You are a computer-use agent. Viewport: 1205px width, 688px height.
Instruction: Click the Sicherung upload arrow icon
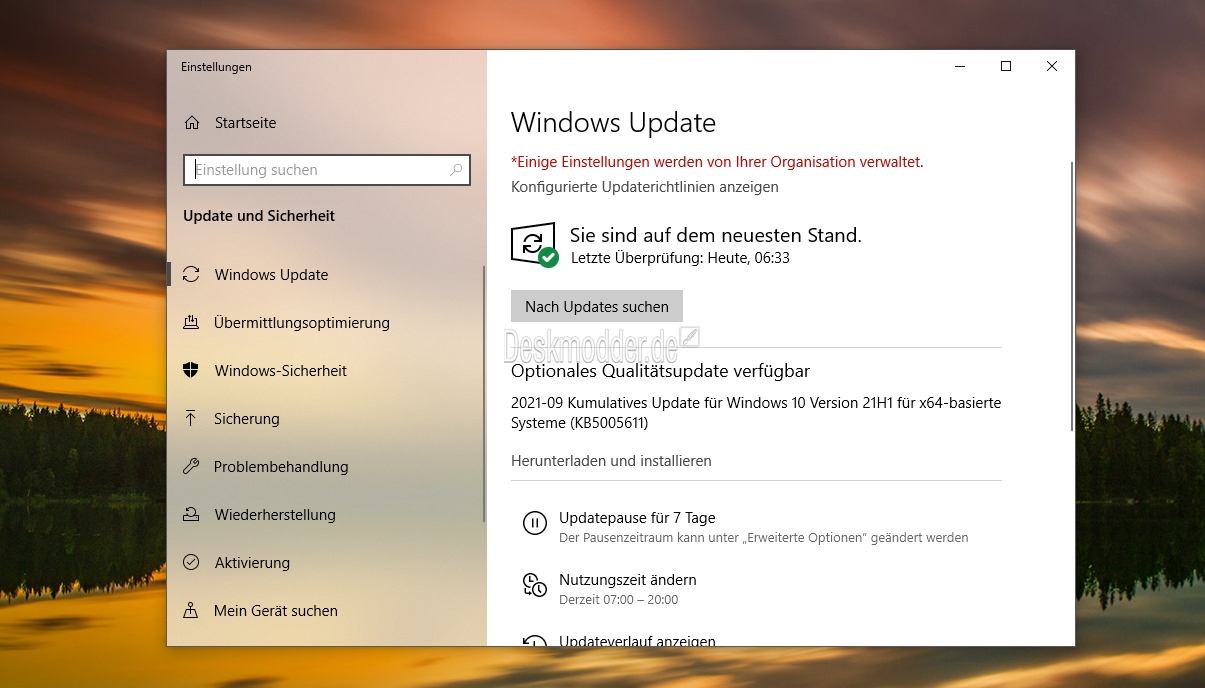click(191, 419)
